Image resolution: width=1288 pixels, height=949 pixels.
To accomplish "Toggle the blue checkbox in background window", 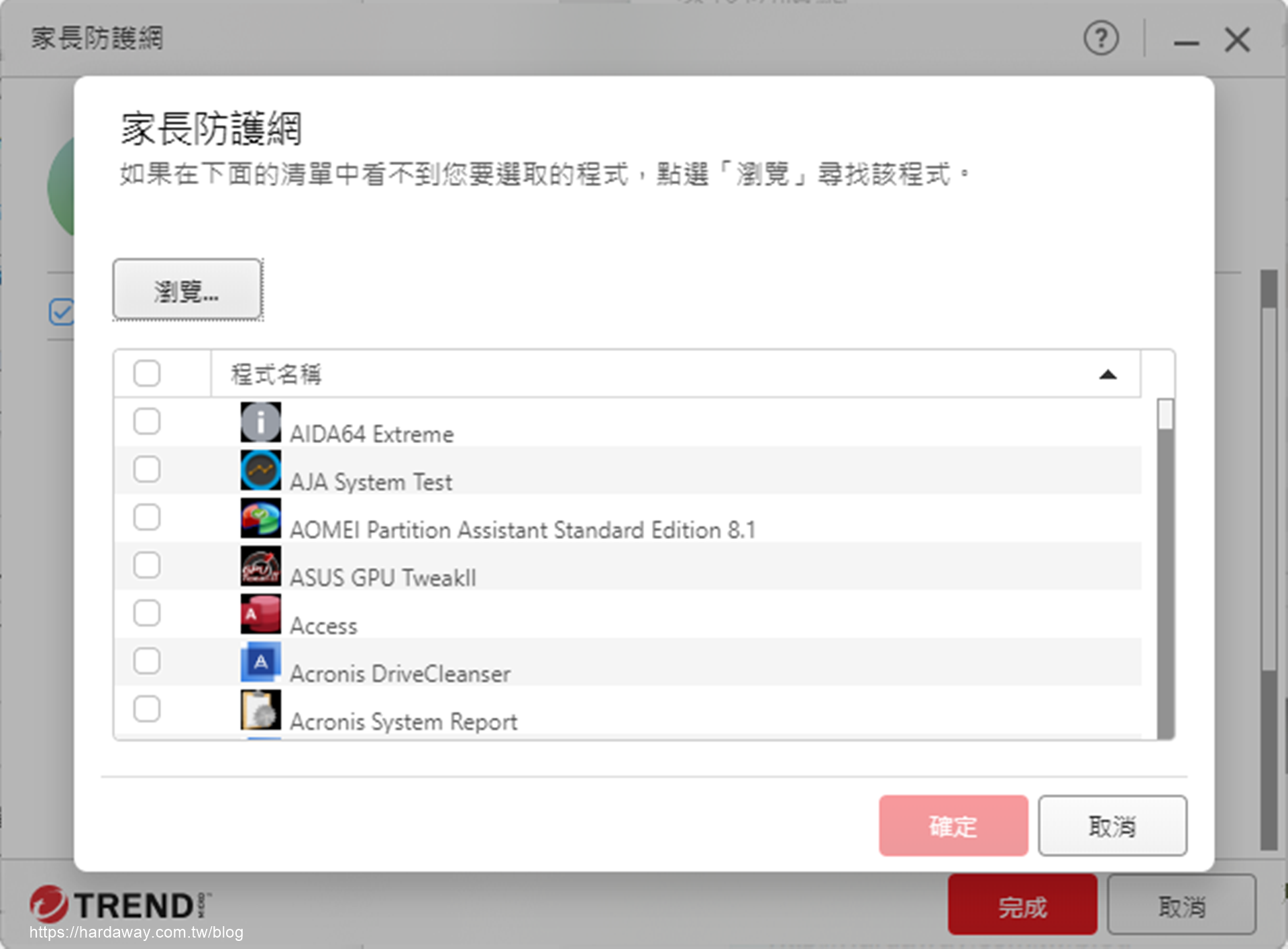I will 61,312.
